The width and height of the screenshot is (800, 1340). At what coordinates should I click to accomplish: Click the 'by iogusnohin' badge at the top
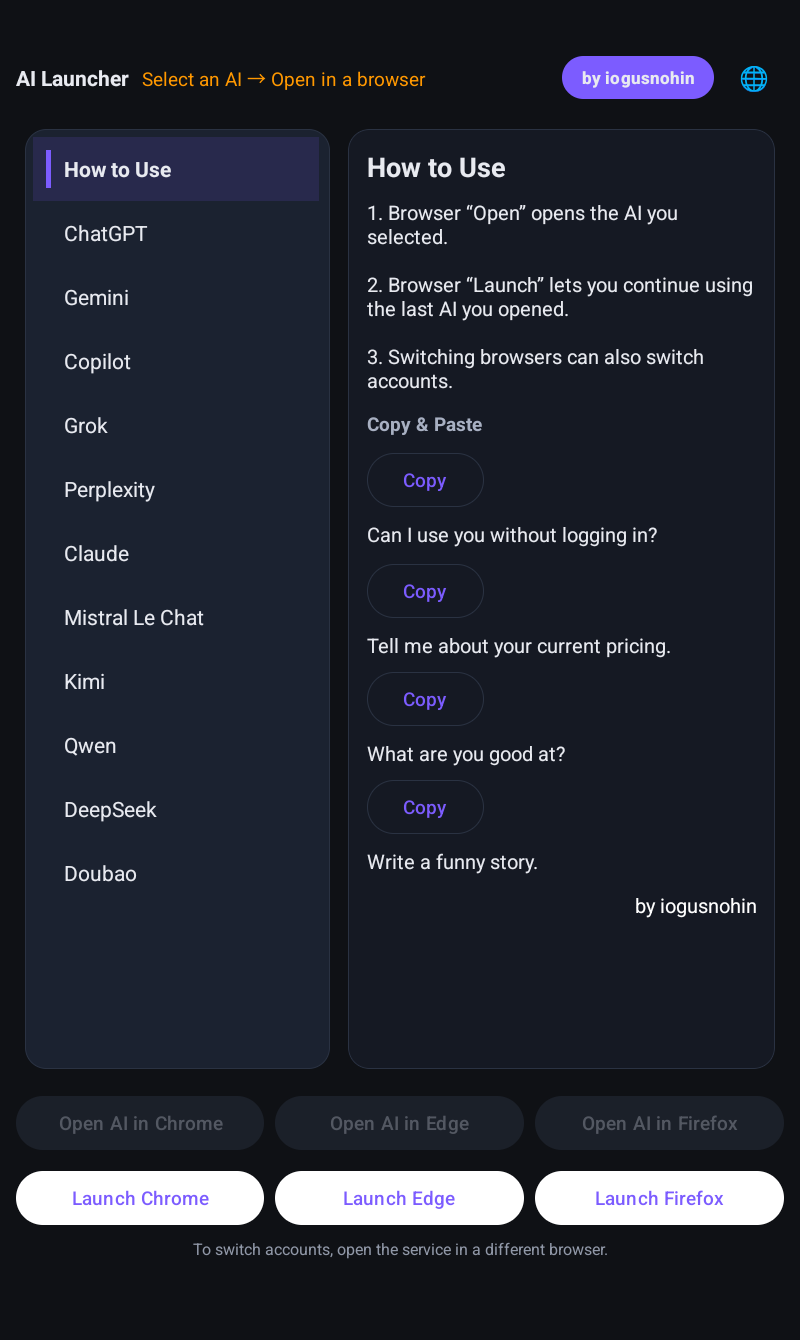[x=637, y=78]
